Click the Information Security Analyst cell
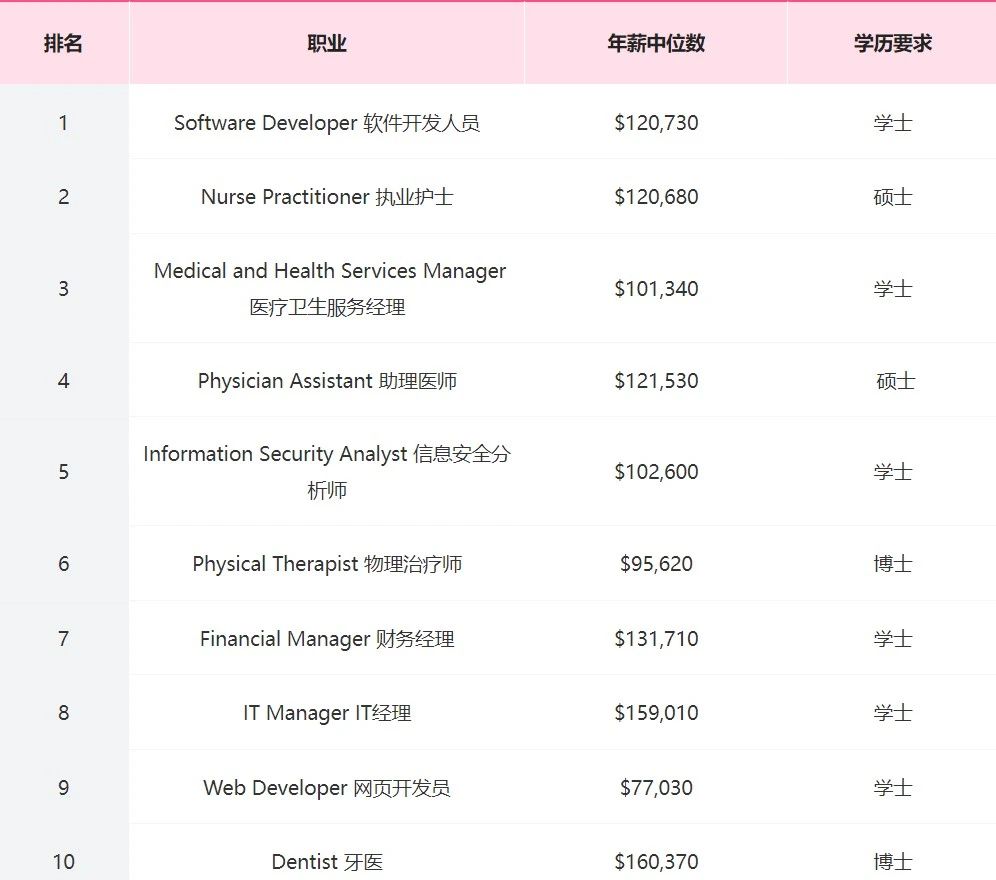 pos(327,472)
